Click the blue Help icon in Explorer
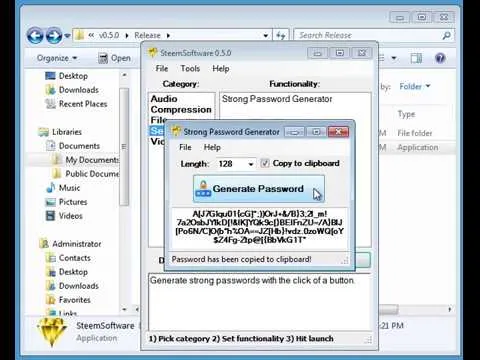Image resolution: width=480 pixels, height=360 pixels. (440, 58)
